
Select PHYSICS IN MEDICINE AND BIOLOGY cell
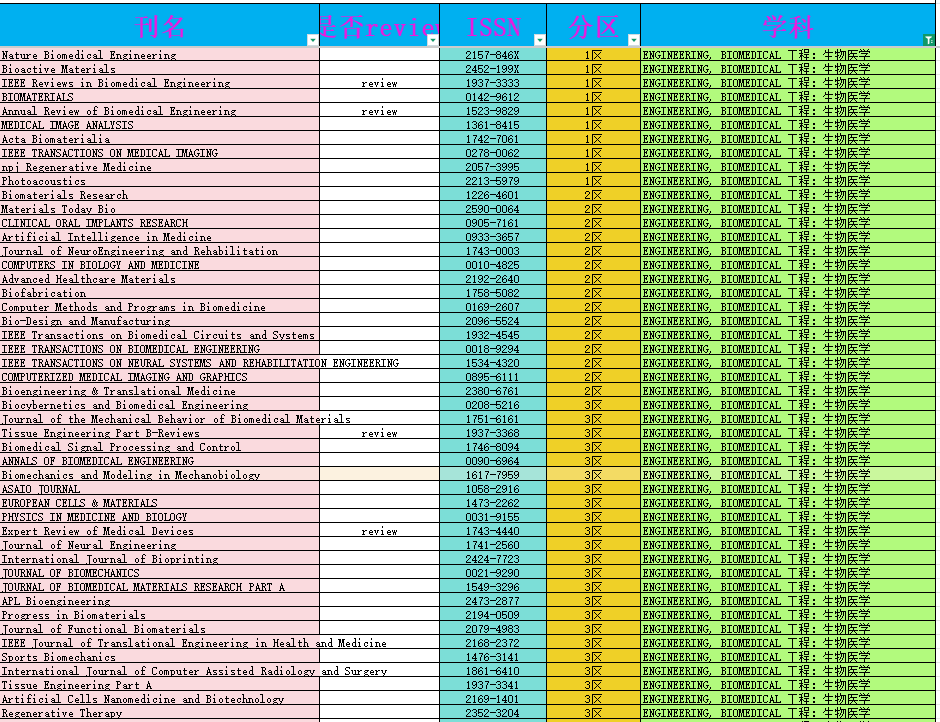point(159,516)
